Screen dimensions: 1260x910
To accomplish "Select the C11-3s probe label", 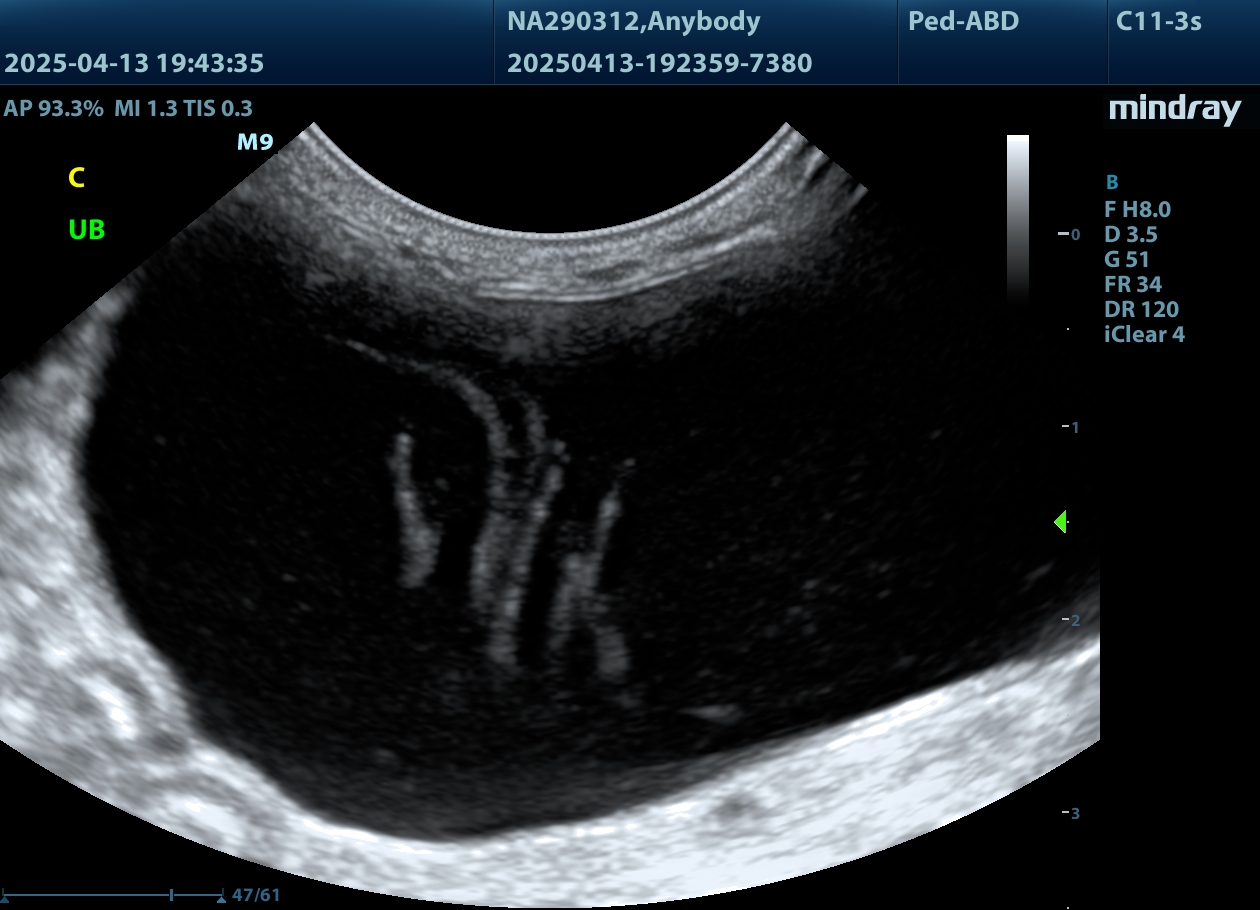I will [1159, 21].
